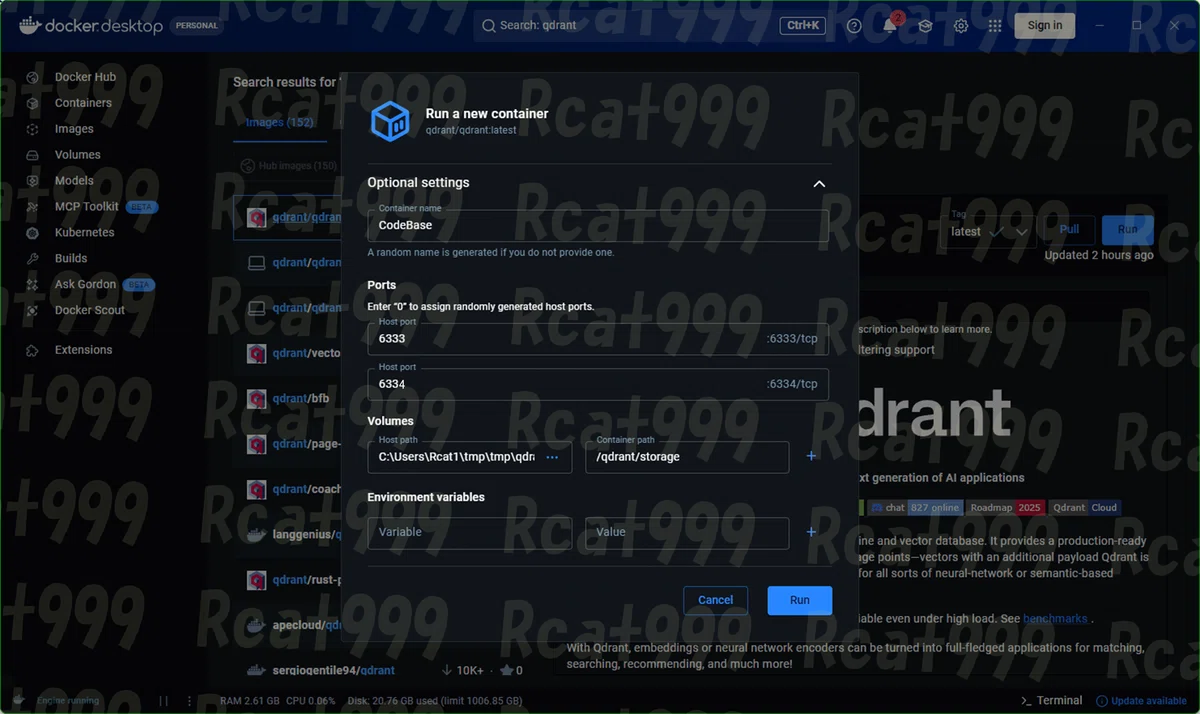1200x714 pixels.
Task: Click the environment Value field
Action: (687, 532)
